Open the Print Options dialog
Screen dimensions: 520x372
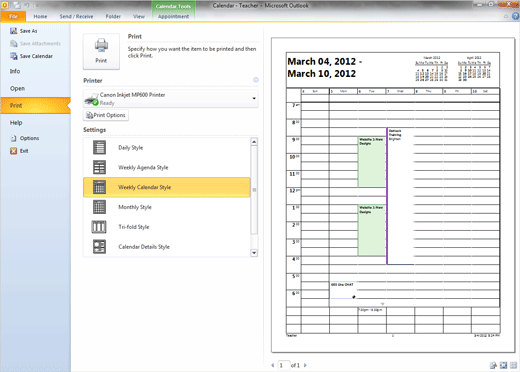pos(106,115)
